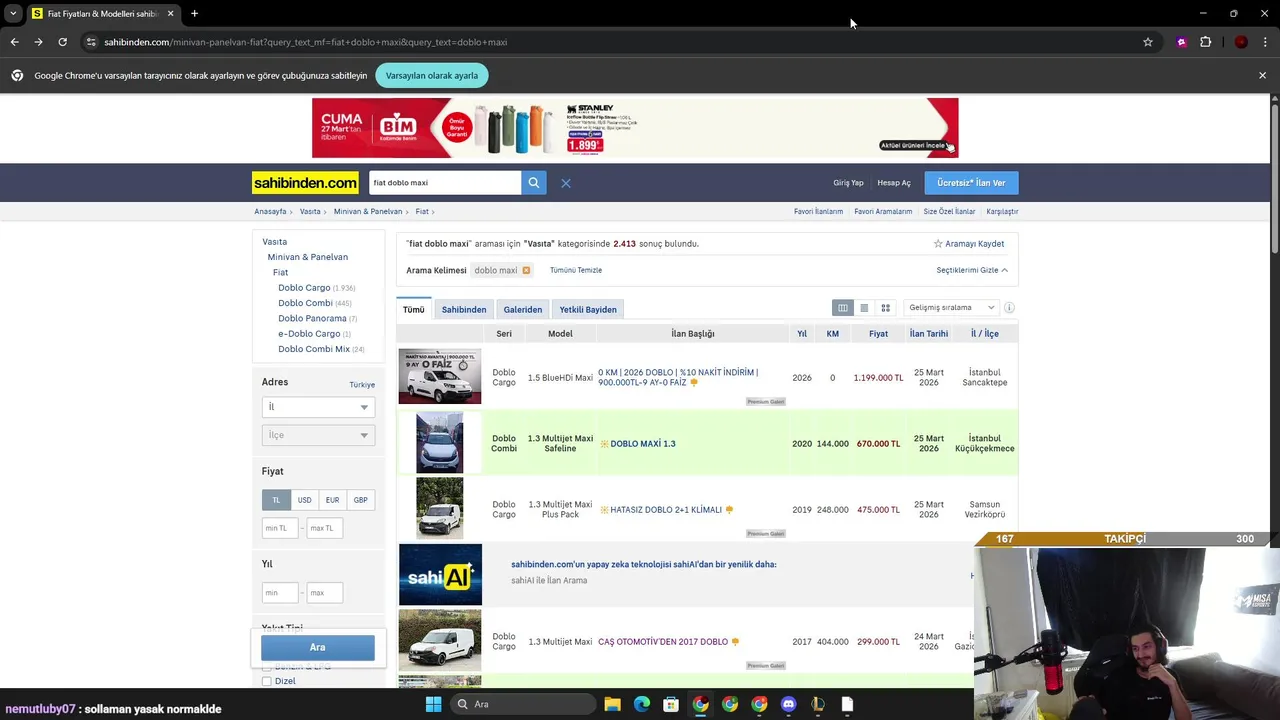Screen dimensions: 1280x720
Task: Click Varsayılan olarak ayarla button
Action: (x=432, y=75)
